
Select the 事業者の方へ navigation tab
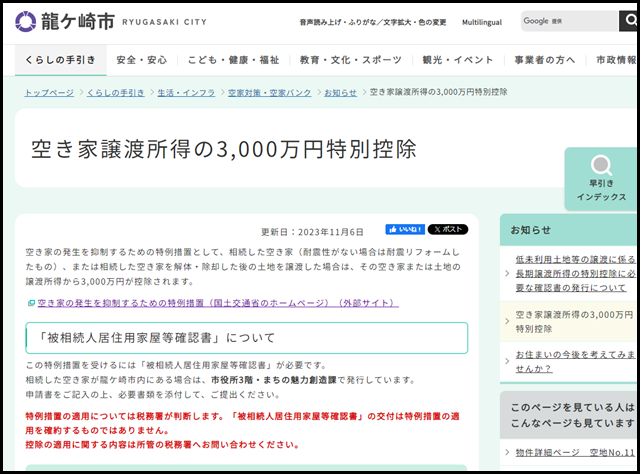(x=544, y=60)
